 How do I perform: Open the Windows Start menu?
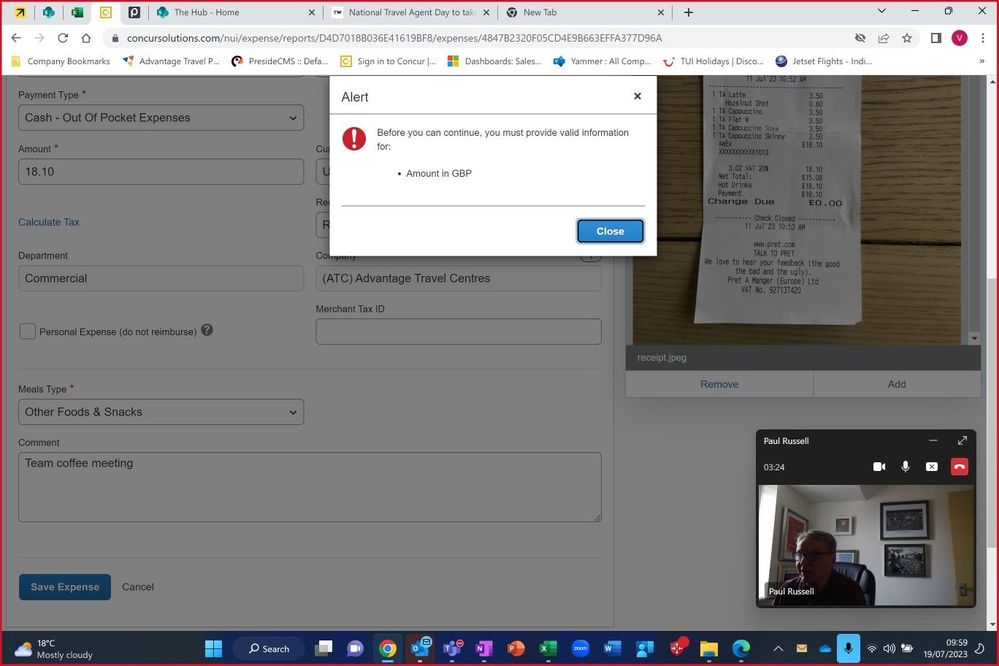point(213,649)
